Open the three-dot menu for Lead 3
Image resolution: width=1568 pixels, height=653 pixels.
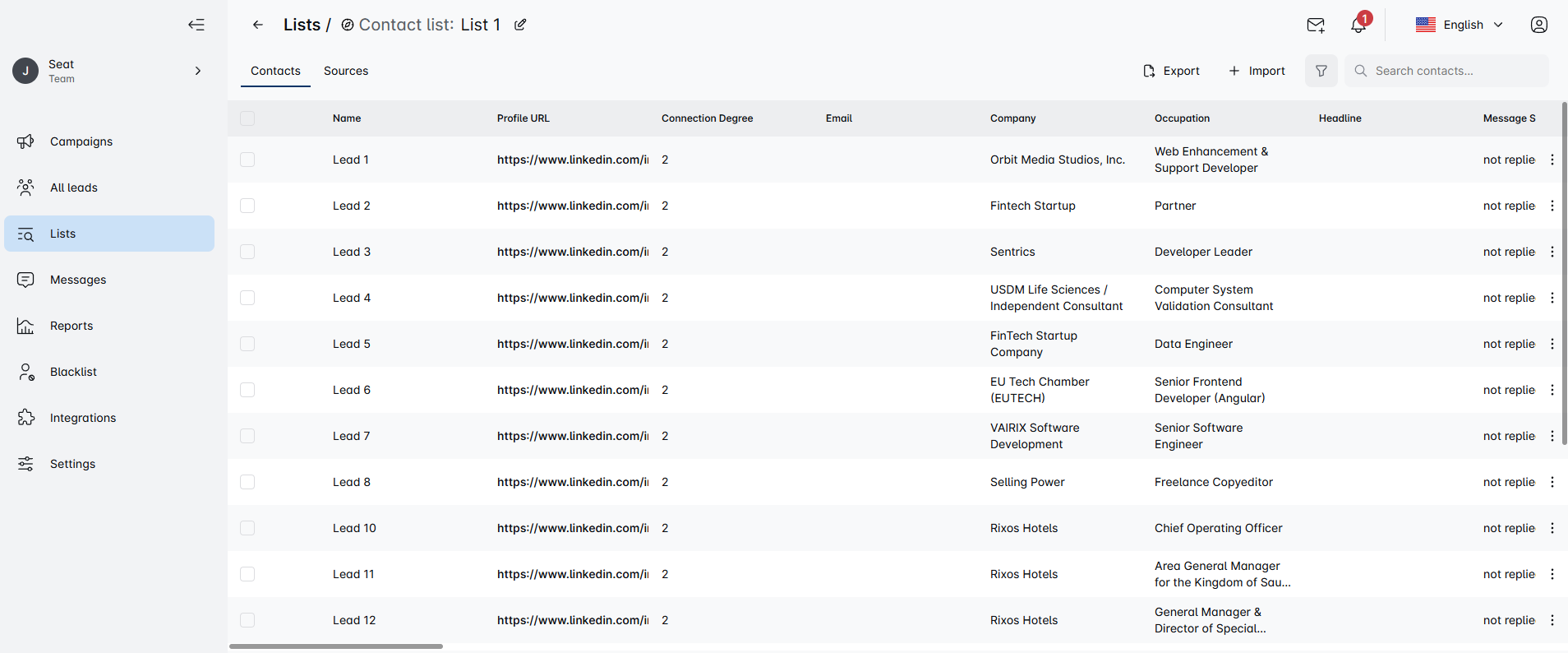1552,252
